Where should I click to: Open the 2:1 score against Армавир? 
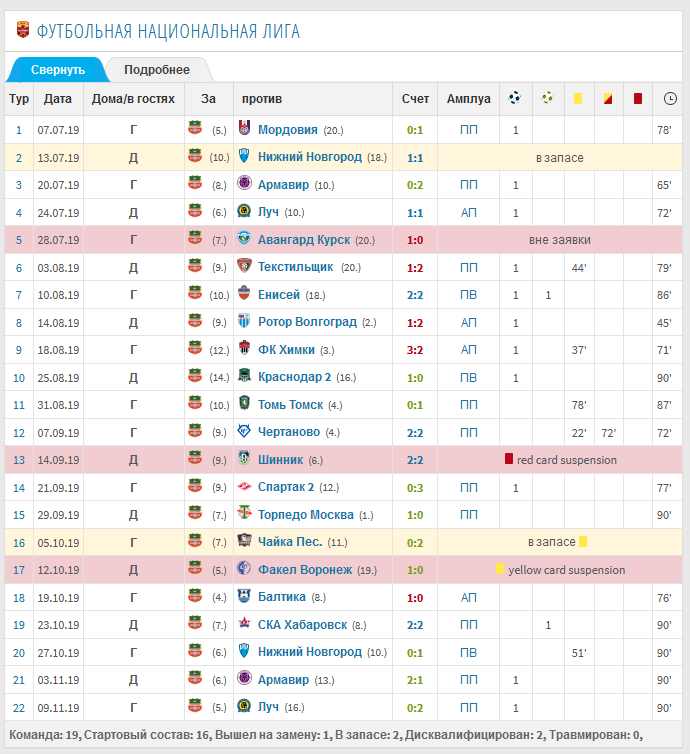[415, 680]
